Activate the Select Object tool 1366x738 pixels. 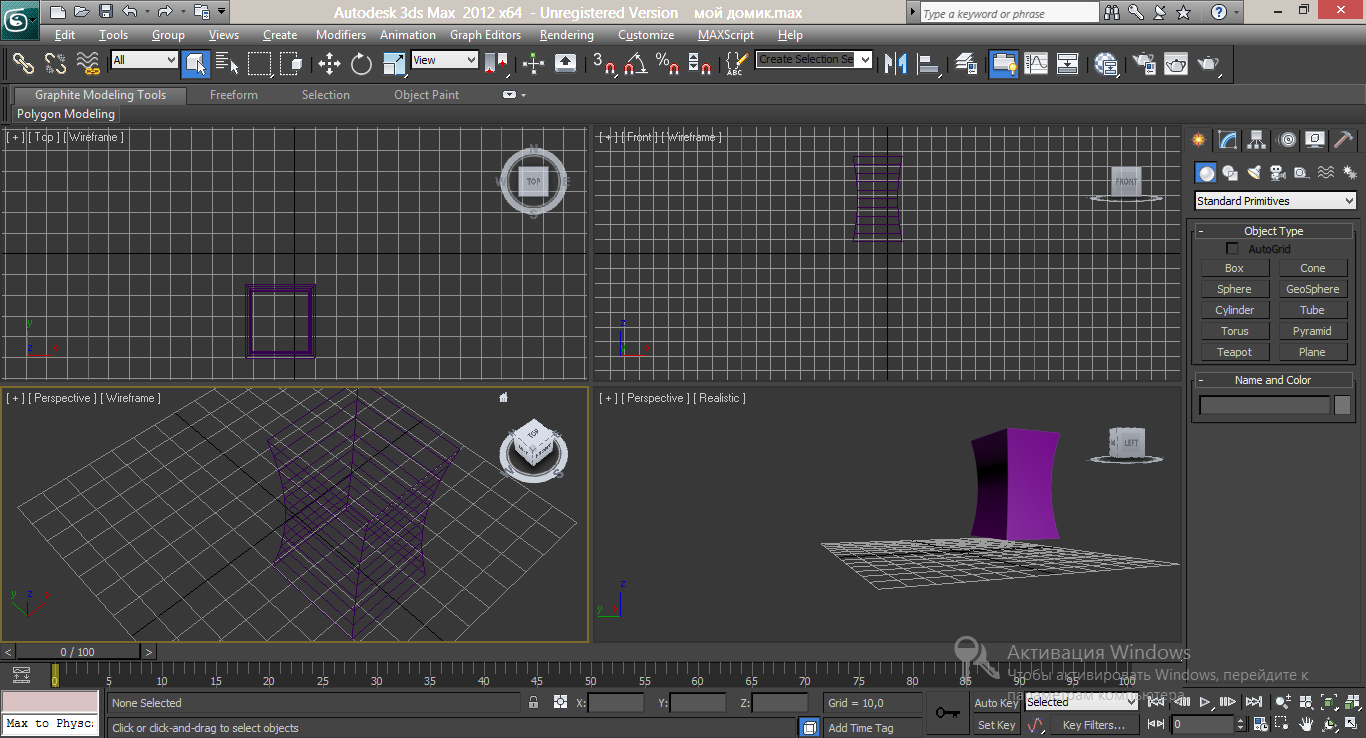tap(195, 64)
